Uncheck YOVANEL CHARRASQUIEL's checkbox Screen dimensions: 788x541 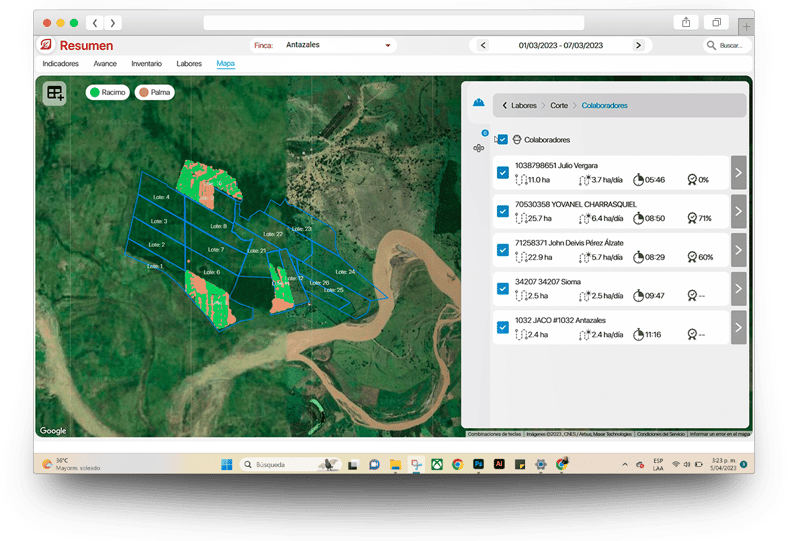[x=503, y=210]
